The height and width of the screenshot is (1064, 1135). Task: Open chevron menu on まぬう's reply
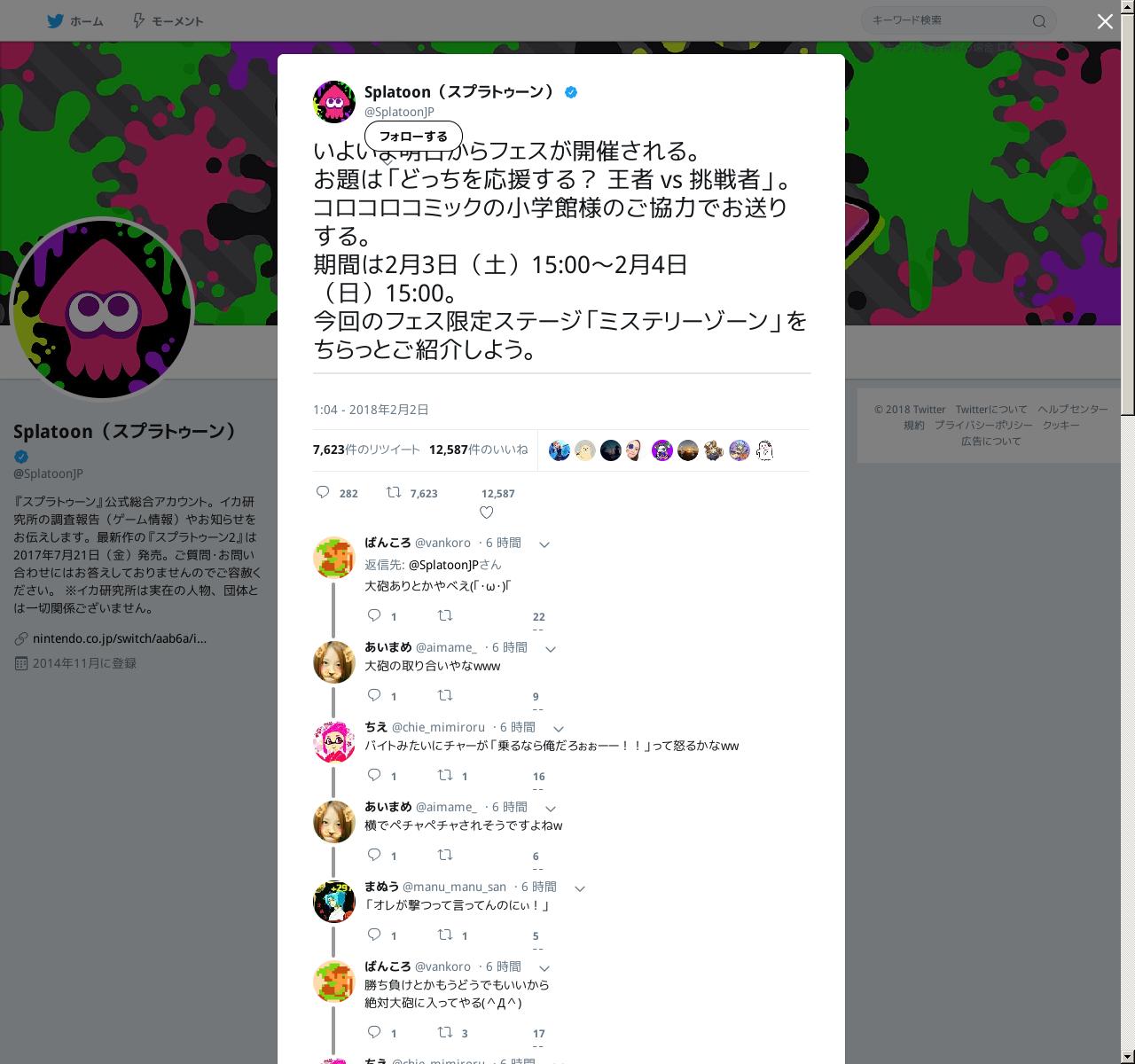580,888
